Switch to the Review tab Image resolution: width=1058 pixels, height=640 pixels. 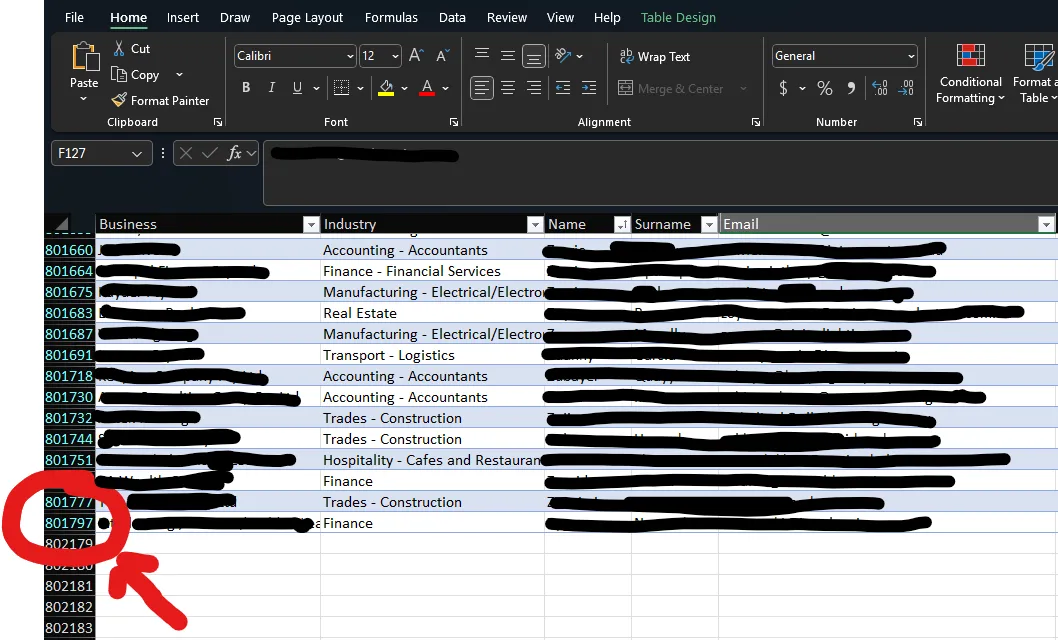[507, 18]
